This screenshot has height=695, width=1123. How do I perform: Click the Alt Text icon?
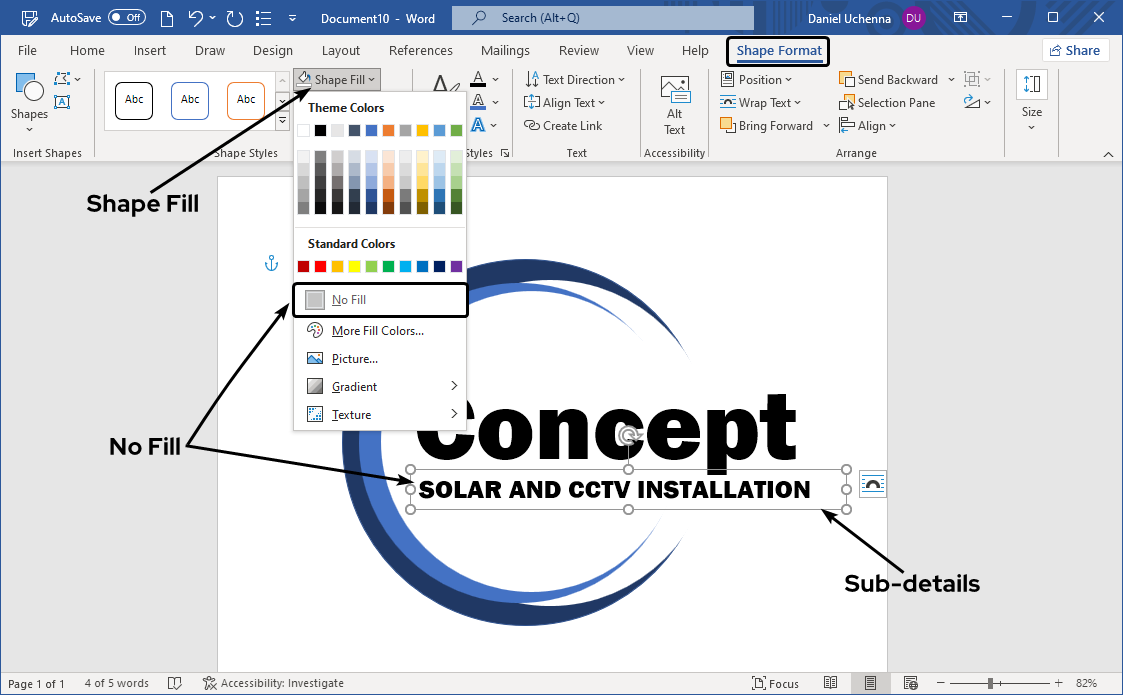click(675, 92)
